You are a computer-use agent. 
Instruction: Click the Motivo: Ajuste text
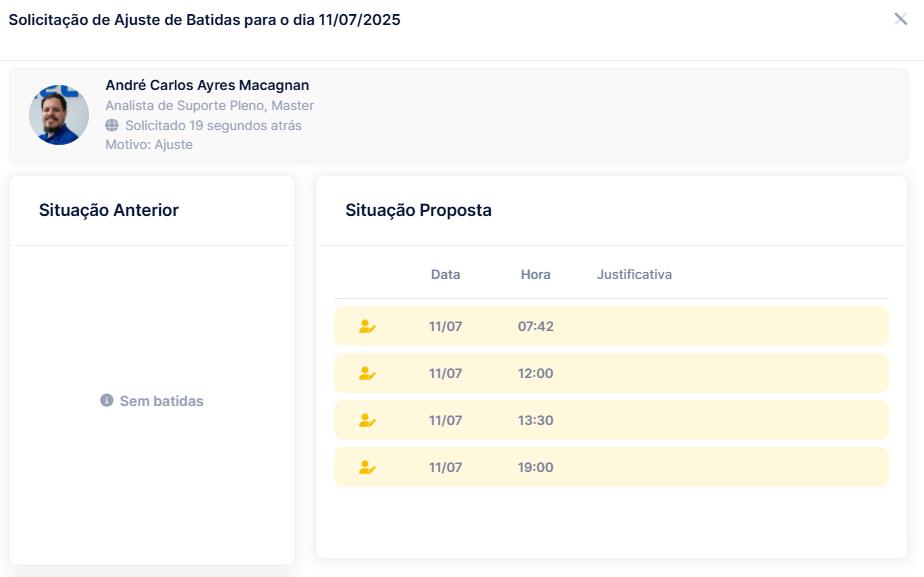coord(149,145)
